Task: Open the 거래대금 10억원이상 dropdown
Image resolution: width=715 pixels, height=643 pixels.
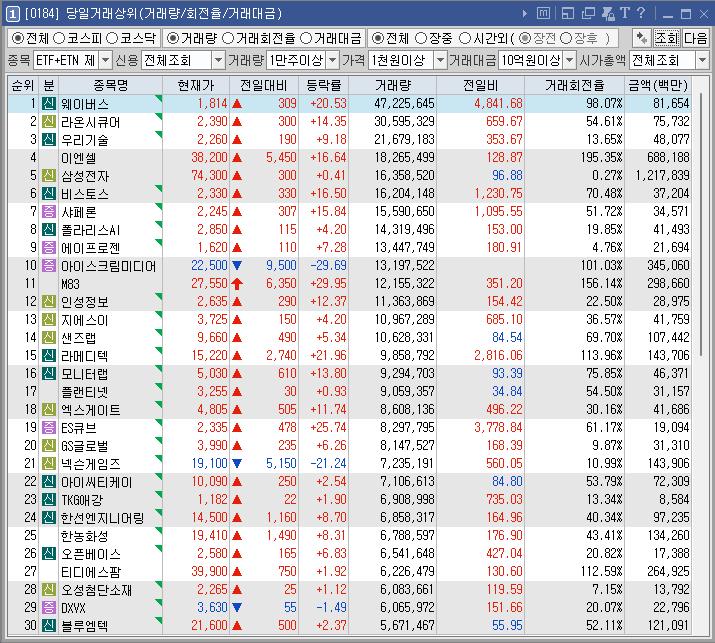Action: (x=570, y=60)
